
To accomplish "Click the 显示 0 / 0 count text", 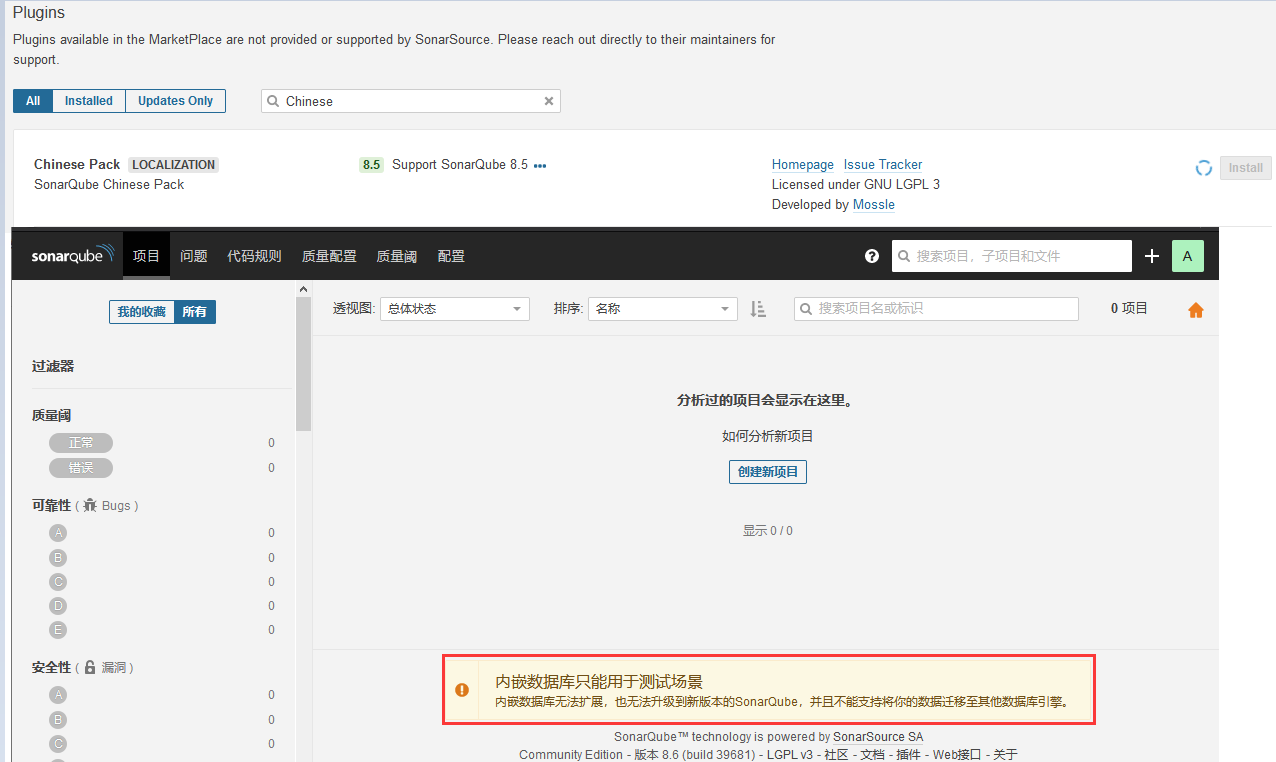I will 767,531.
